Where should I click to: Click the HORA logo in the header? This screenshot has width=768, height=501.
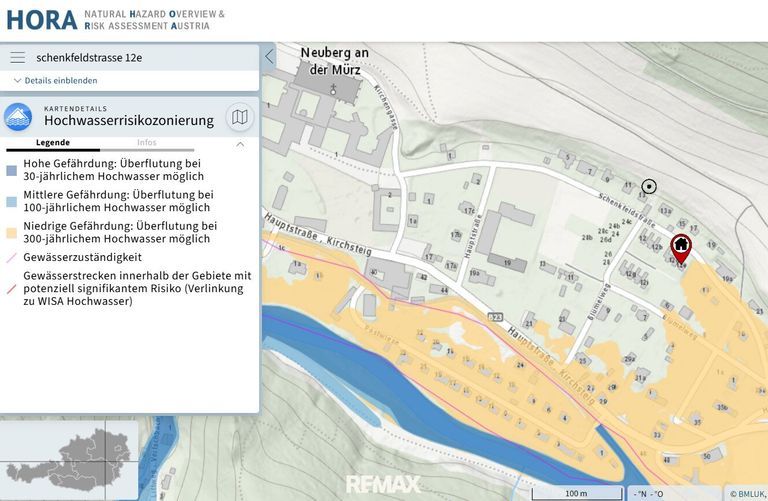(42, 20)
